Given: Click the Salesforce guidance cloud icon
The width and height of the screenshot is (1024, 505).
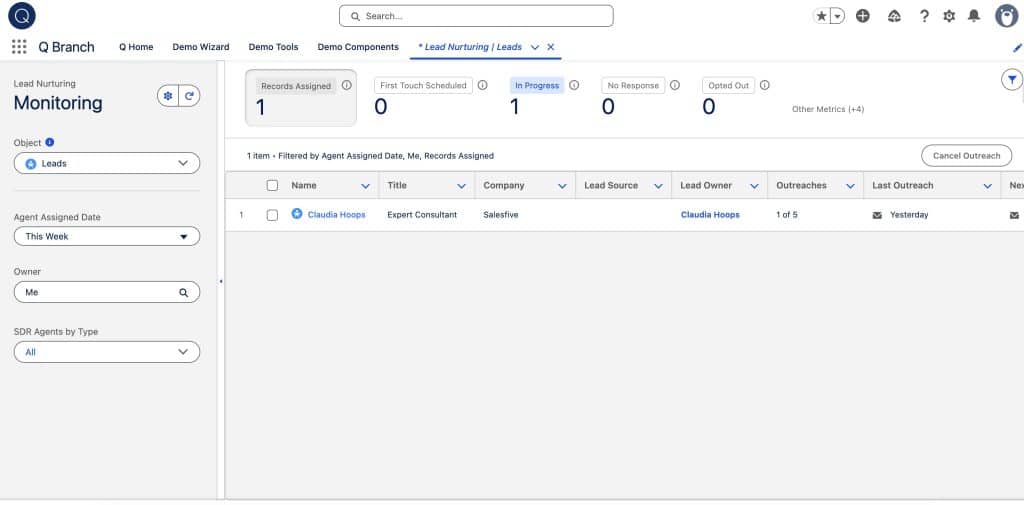Looking at the screenshot, I should pos(895,16).
